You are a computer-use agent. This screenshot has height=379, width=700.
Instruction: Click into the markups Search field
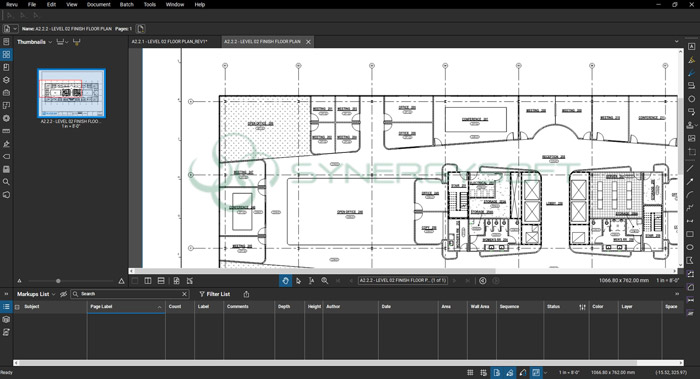point(129,294)
